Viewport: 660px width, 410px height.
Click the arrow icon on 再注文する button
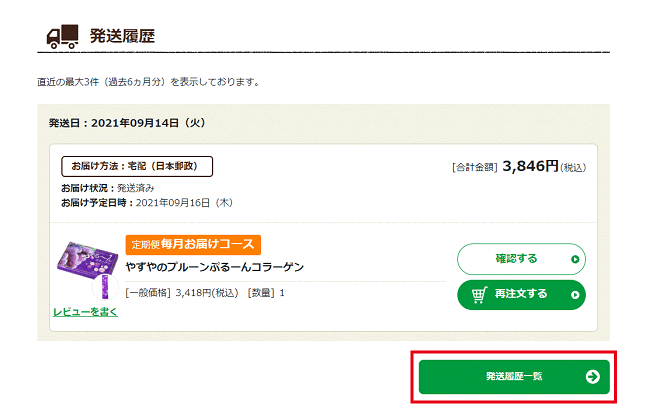(574, 295)
